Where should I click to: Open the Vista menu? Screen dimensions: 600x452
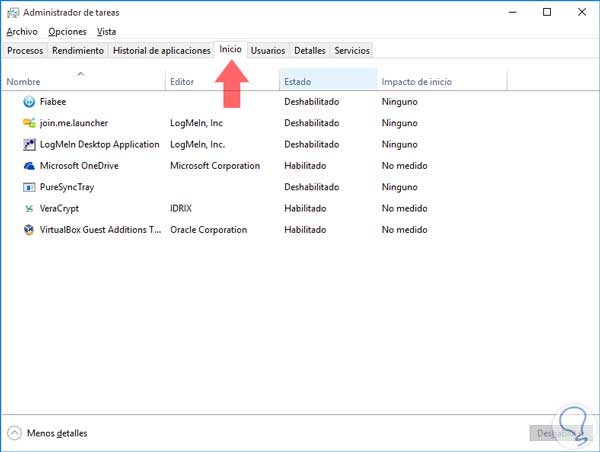pos(106,32)
